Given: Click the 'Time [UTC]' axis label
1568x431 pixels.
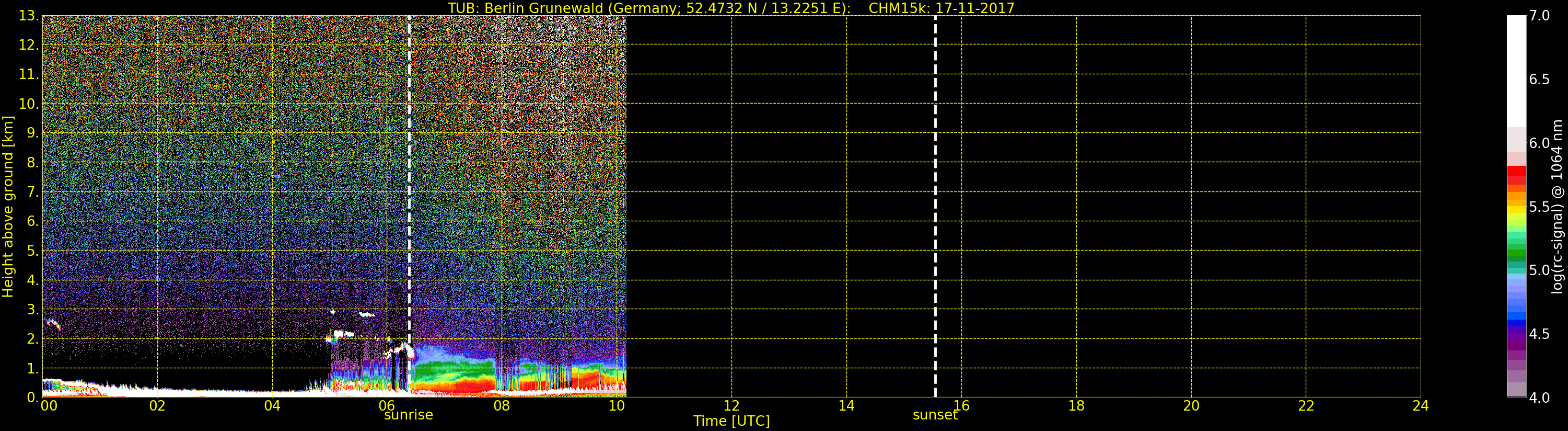Looking at the screenshot, I should [x=731, y=421].
